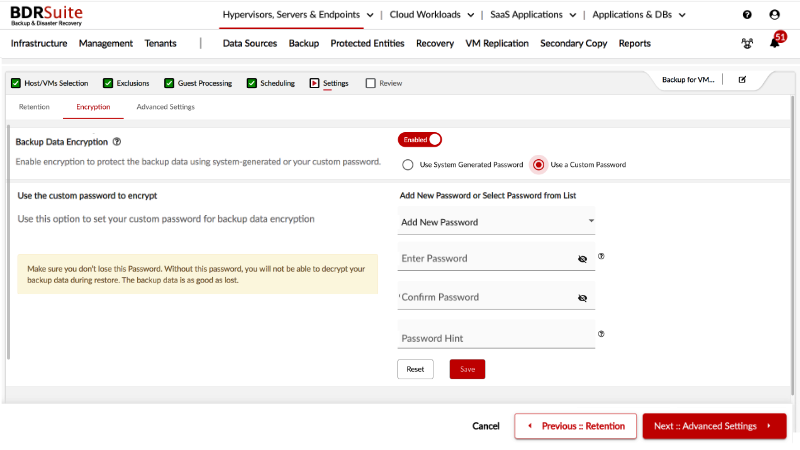Open the help question mark icon in header
Viewport: 800px width, 450px height.
[x=747, y=15]
